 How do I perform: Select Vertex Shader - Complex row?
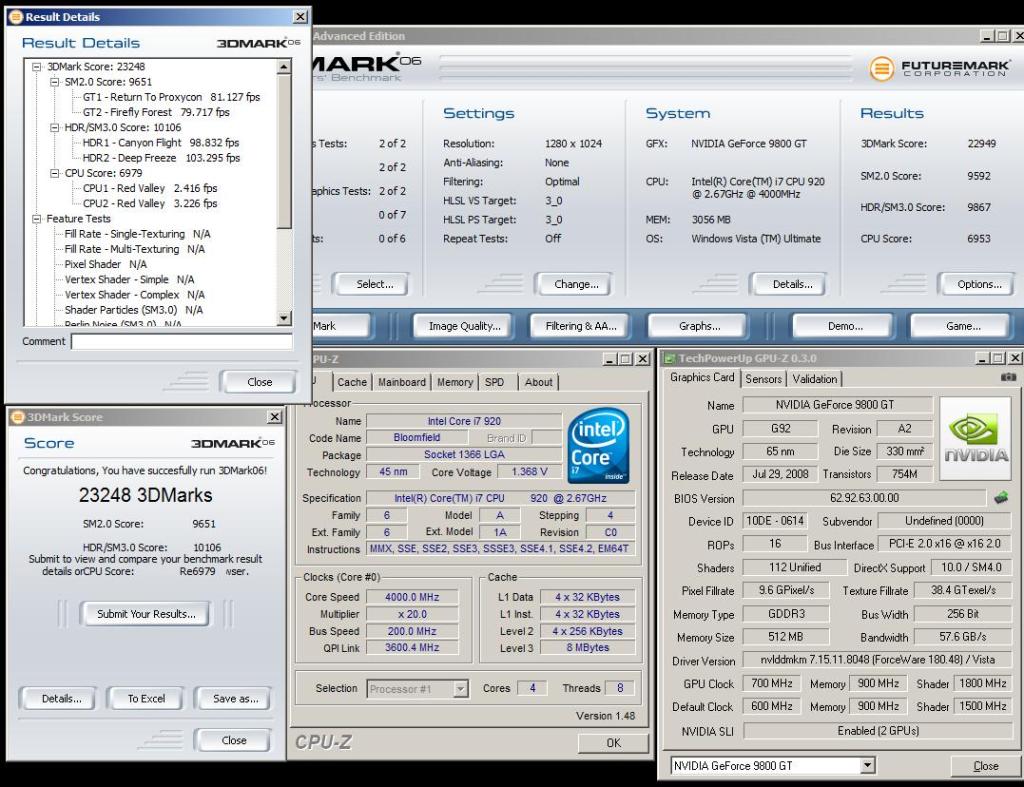[x=135, y=295]
